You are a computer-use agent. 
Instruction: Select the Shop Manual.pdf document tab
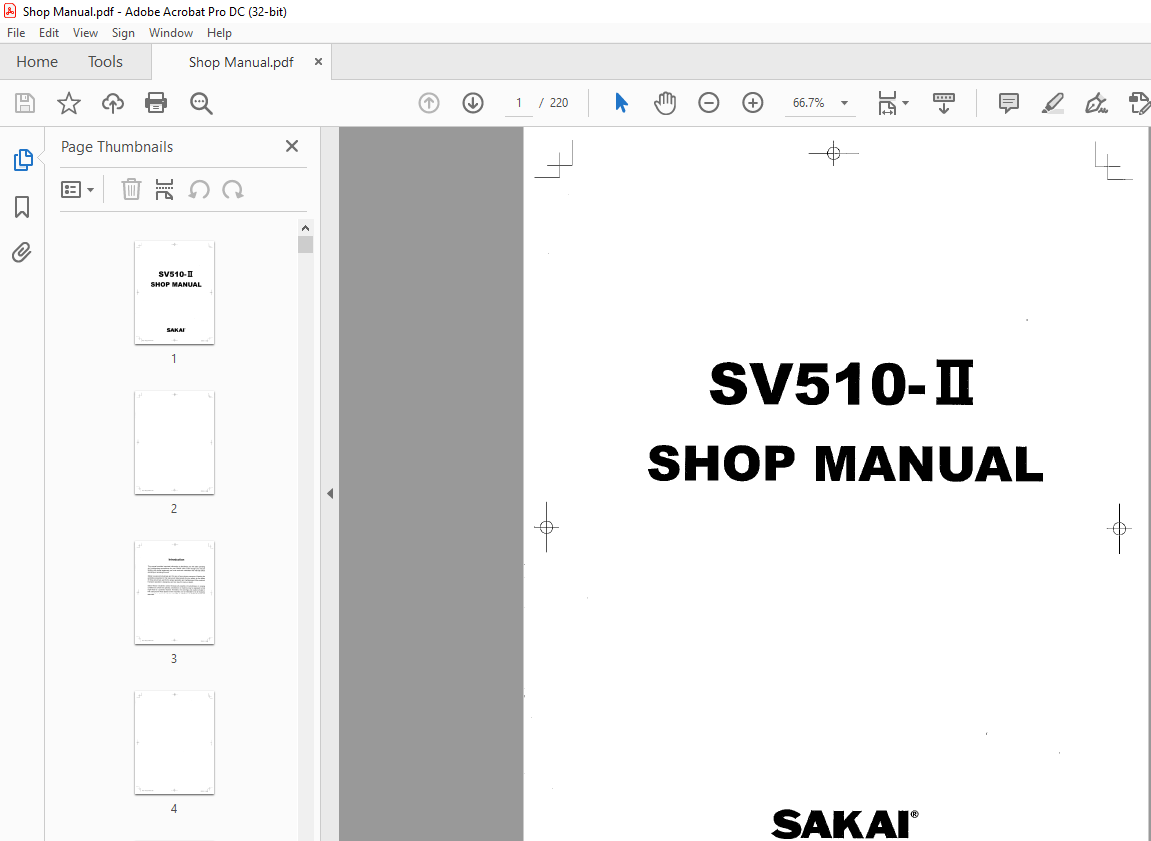pyautogui.click(x=241, y=62)
